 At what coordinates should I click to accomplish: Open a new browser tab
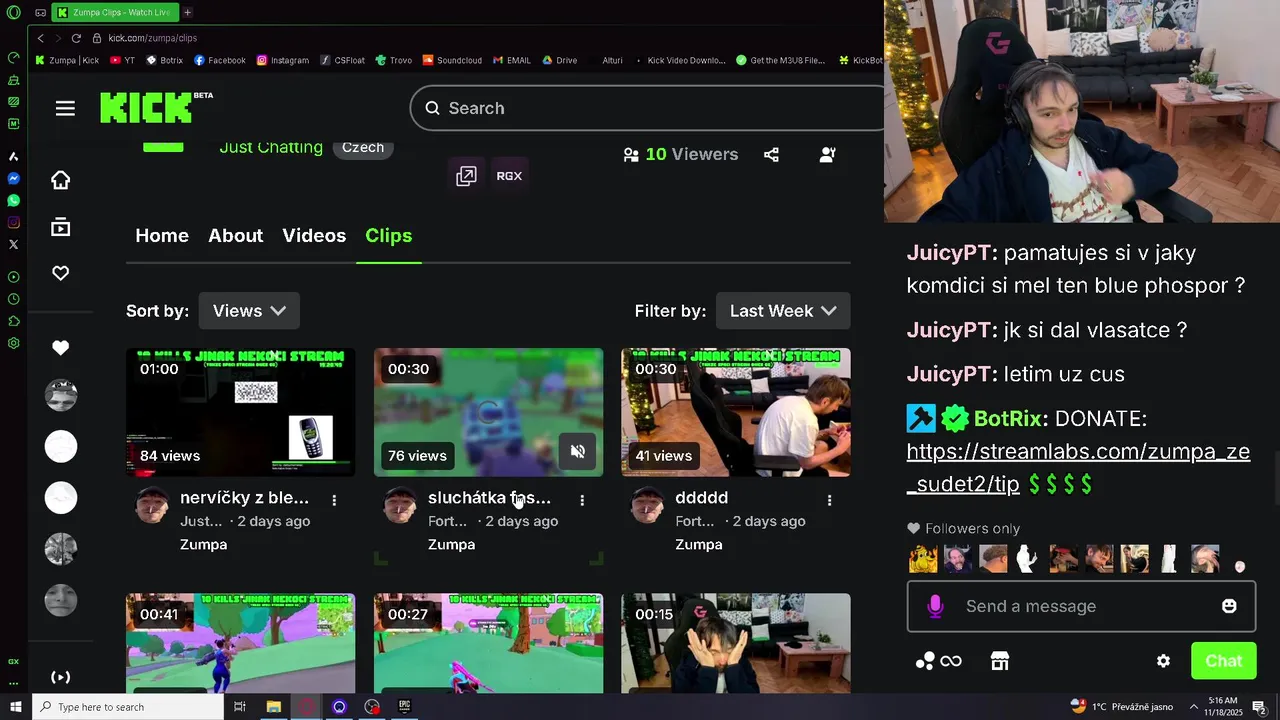(x=187, y=13)
